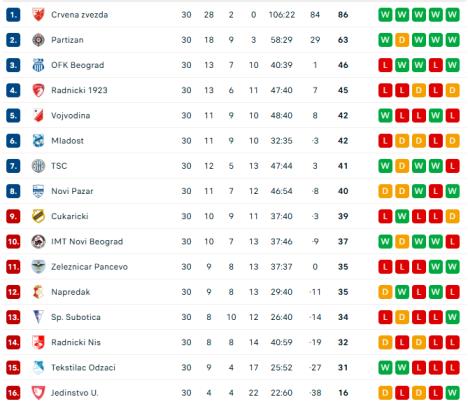Open the OFK Beograd team logo
The height and width of the screenshot is (404, 468).
click(38, 65)
